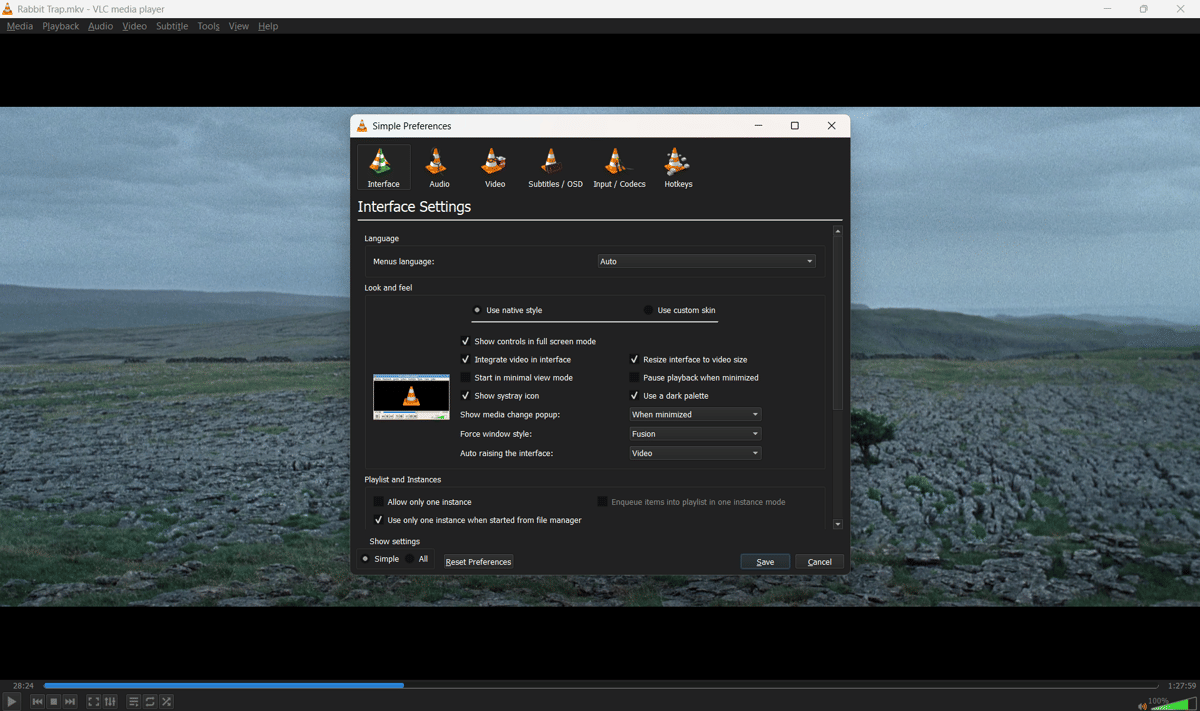Click the interface preview thumbnail

(x=411, y=397)
